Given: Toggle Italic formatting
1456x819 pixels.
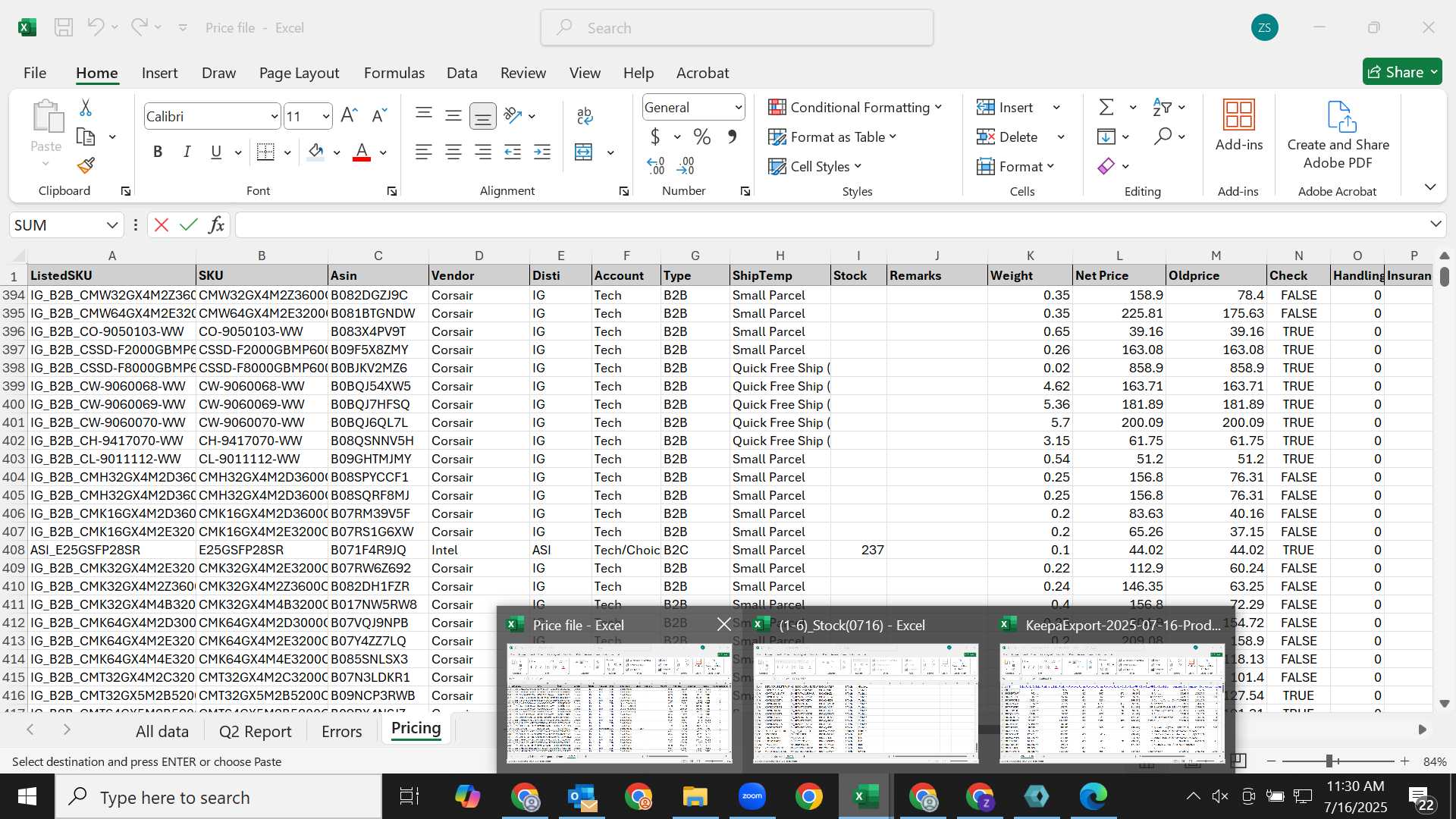Looking at the screenshot, I should coord(187,152).
